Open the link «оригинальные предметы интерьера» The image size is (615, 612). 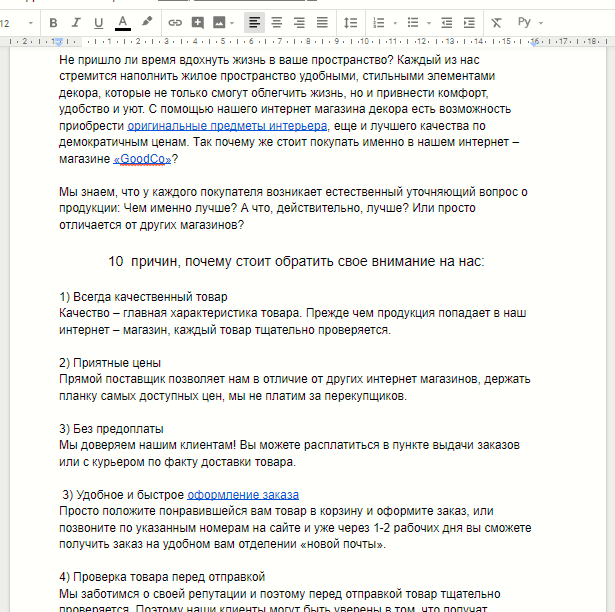point(227,126)
